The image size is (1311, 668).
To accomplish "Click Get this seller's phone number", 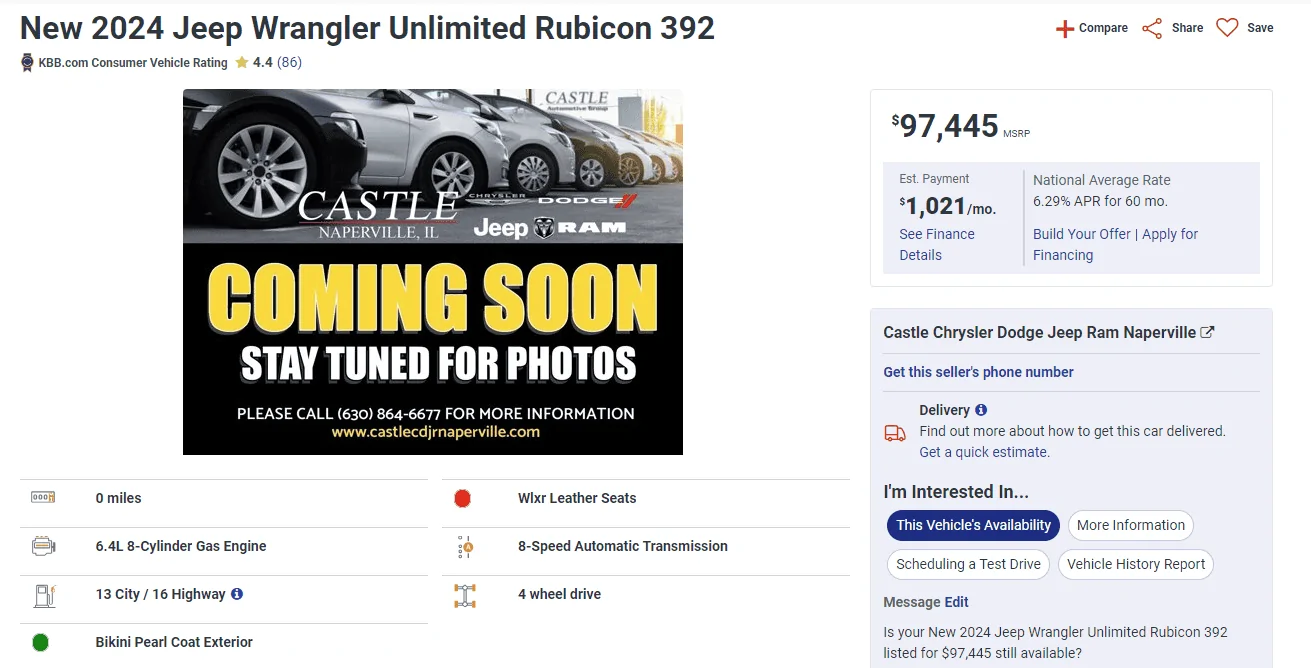I will pyautogui.click(x=978, y=372).
